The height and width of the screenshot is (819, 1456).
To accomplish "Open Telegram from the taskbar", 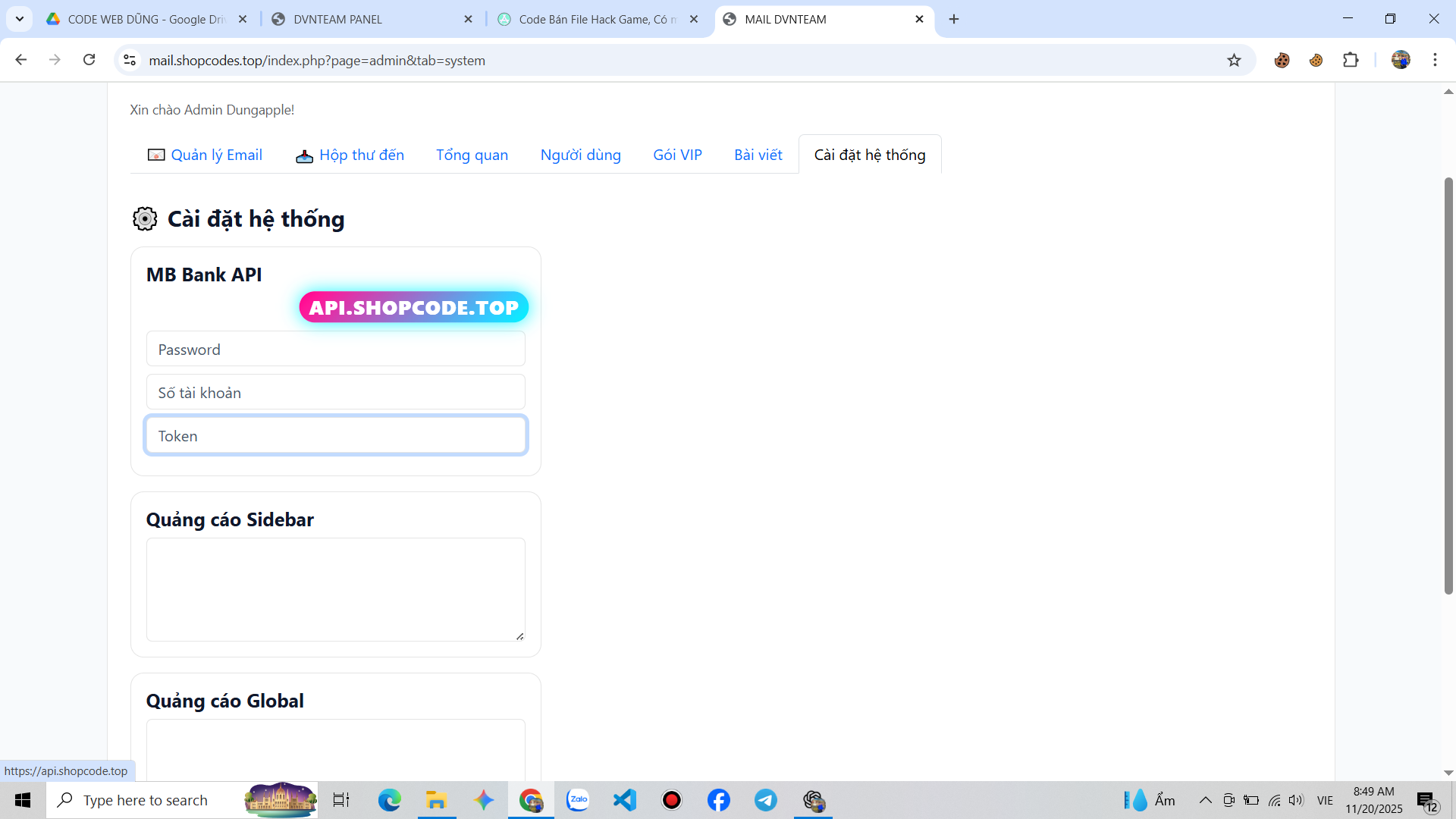I will pyautogui.click(x=766, y=800).
